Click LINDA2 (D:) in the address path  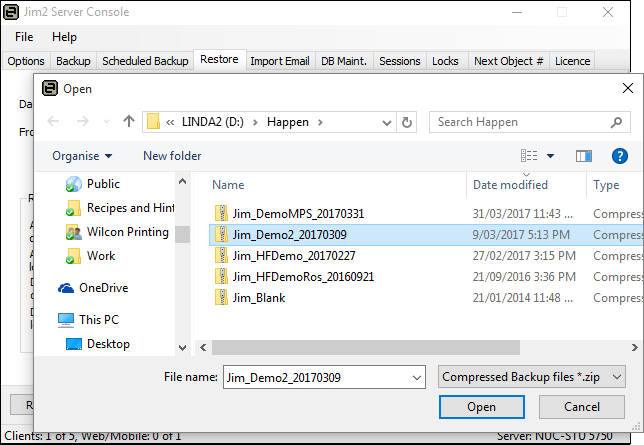213,122
